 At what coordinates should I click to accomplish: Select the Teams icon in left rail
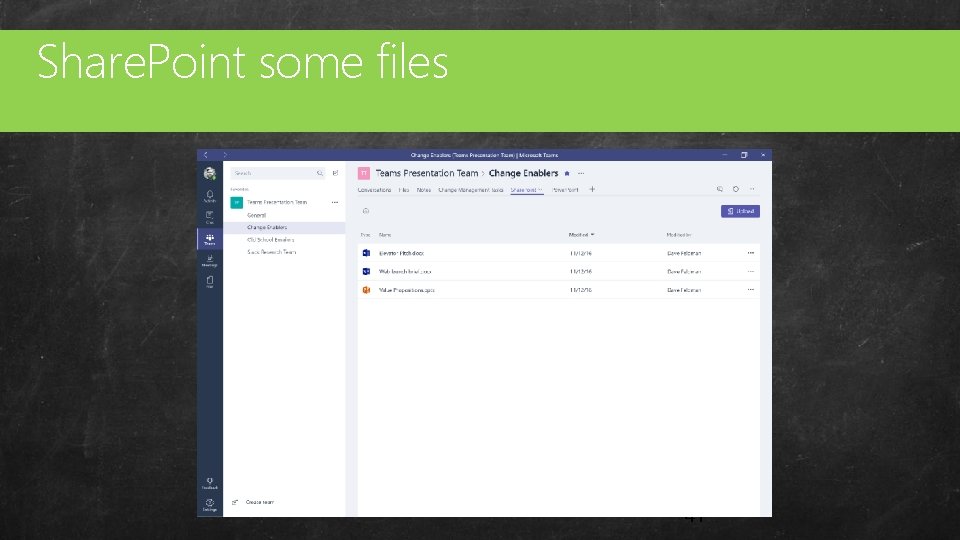click(209, 239)
